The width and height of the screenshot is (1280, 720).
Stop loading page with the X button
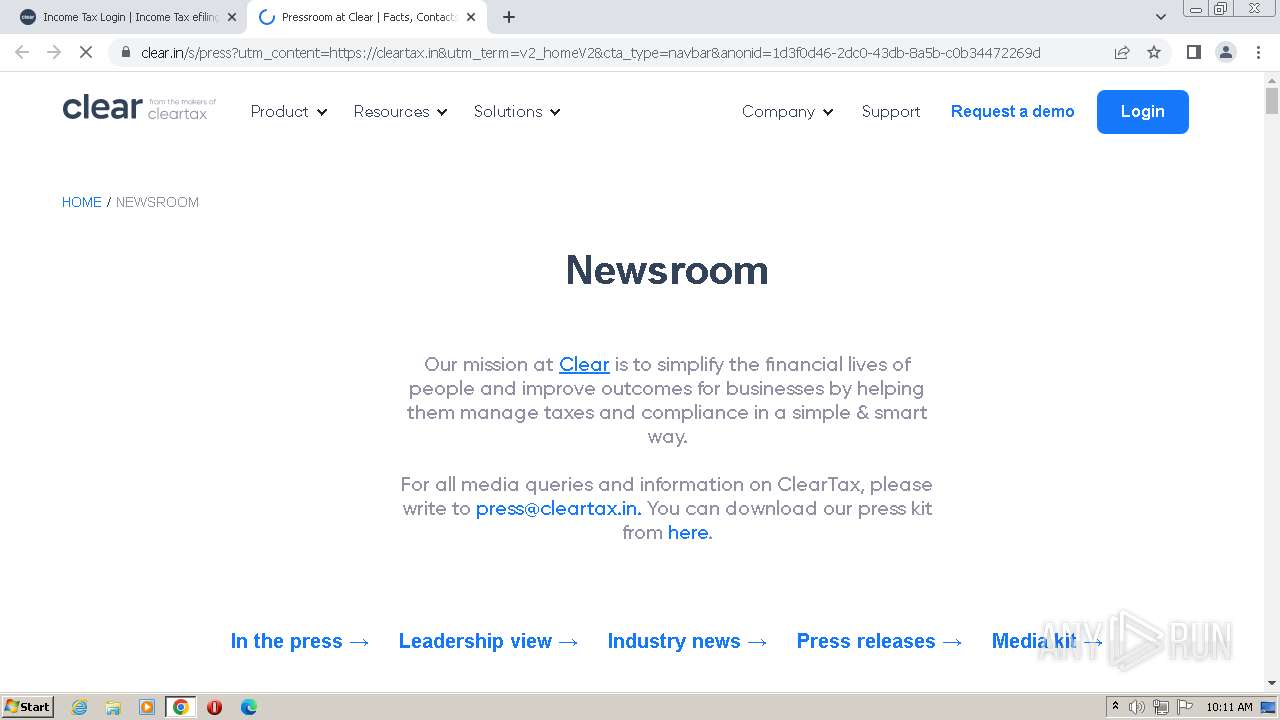(86, 52)
